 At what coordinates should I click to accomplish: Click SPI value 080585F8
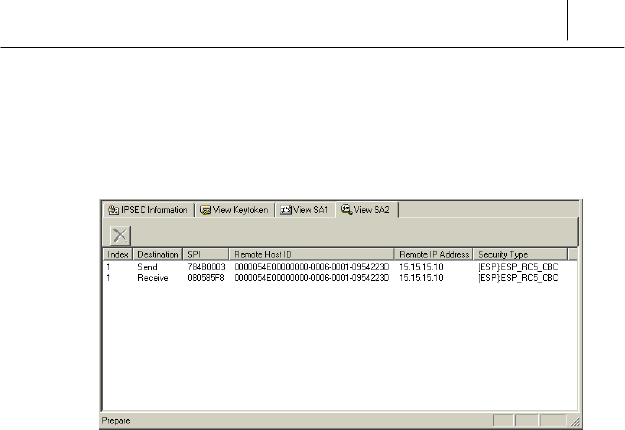[x=206, y=278]
